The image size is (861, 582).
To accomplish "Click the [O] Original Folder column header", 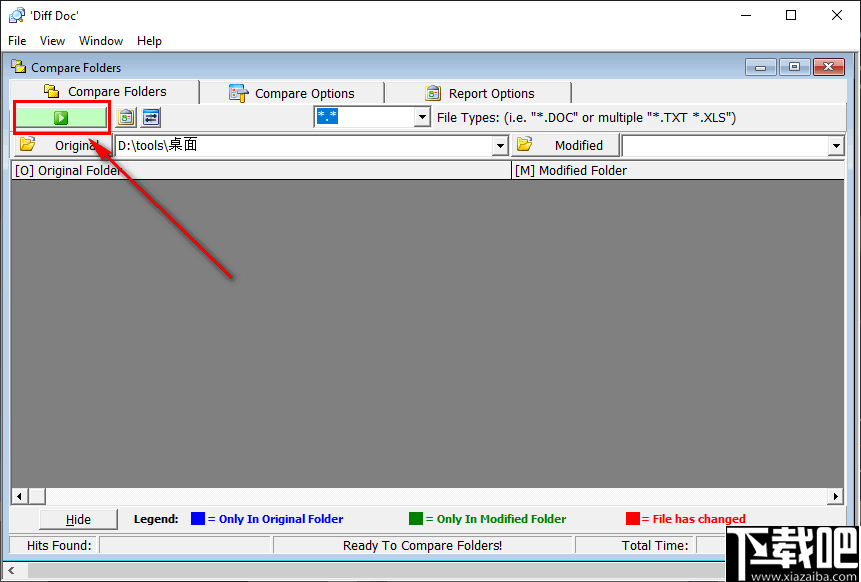I will point(261,171).
